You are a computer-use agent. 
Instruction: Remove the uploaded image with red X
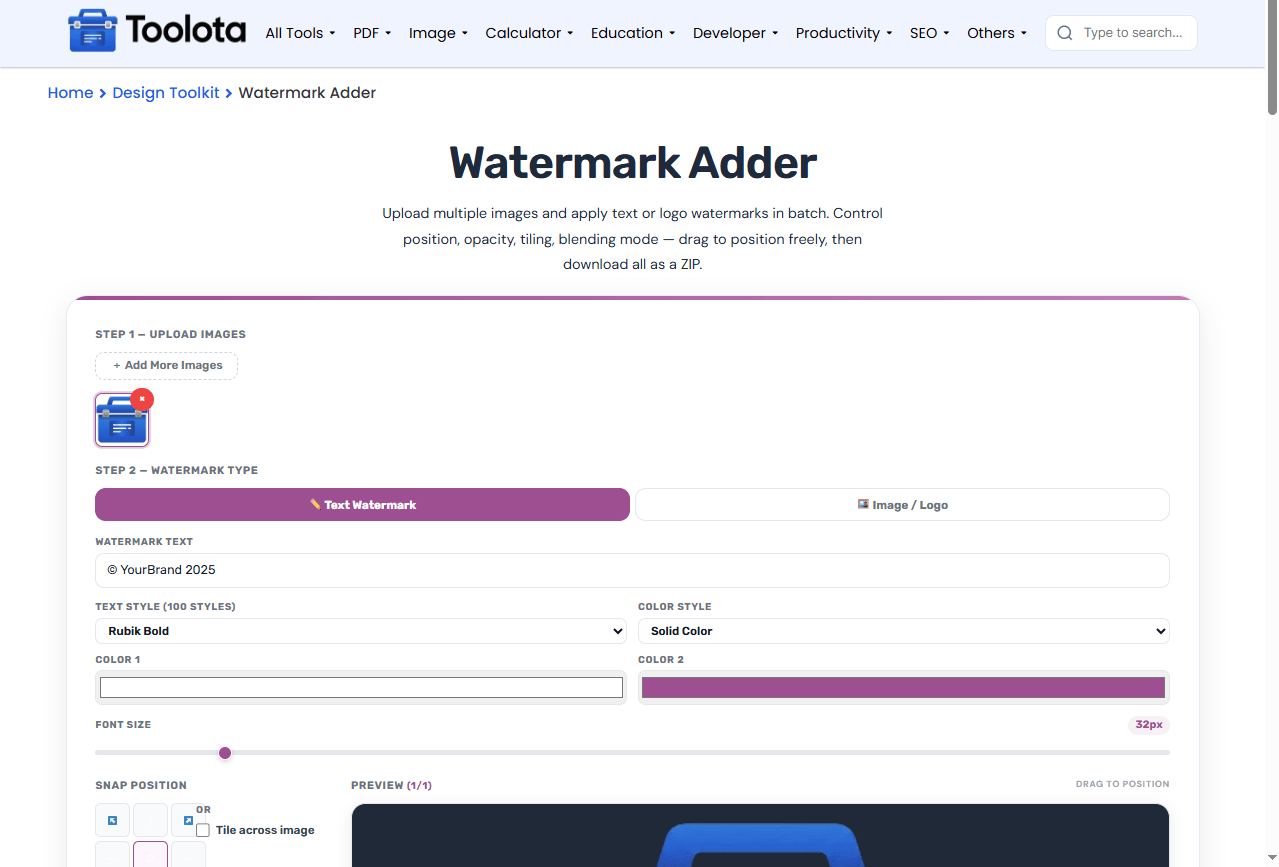click(142, 399)
